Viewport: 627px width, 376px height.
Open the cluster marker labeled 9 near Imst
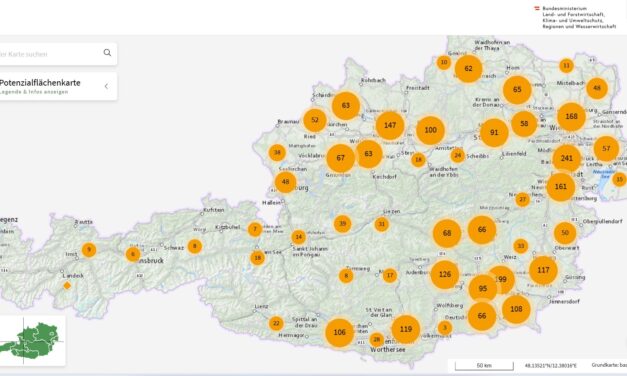[x=89, y=250]
